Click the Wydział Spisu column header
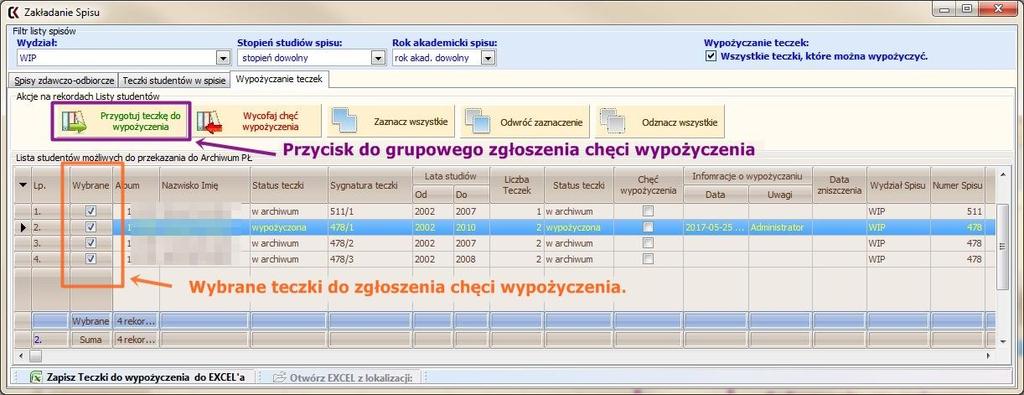The height and width of the screenshot is (395, 1024). click(x=897, y=185)
